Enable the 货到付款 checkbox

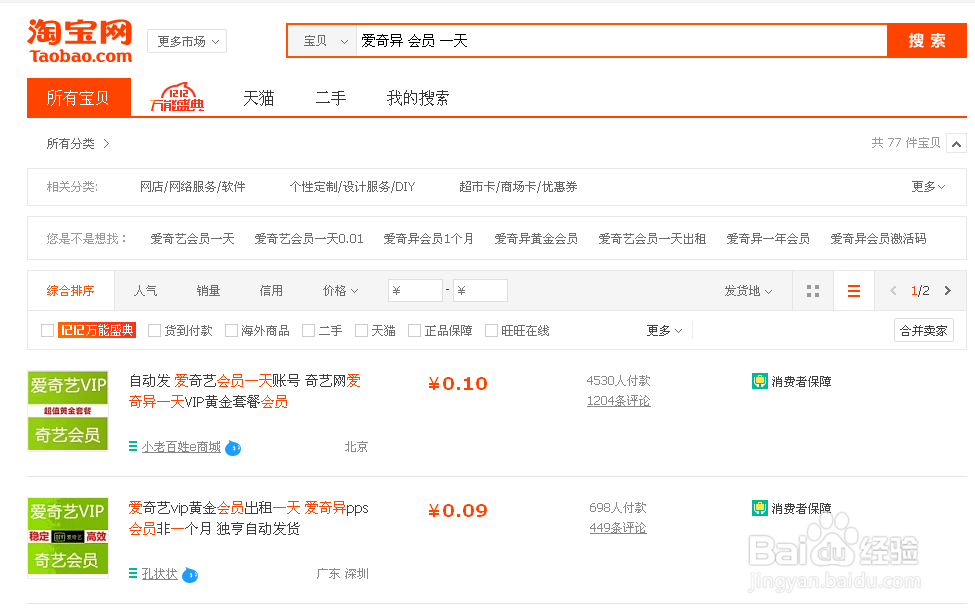tap(154, 330)
